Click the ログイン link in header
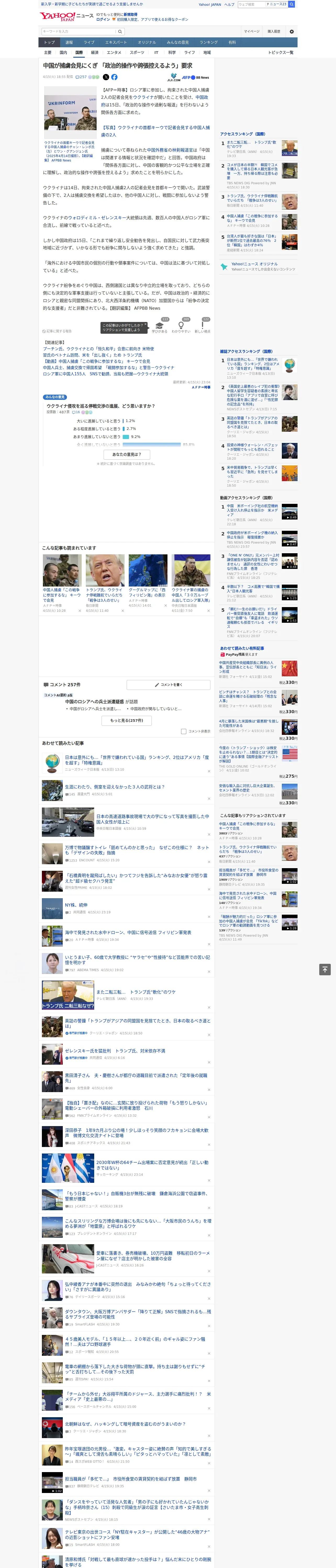This screenshot has height=1568, width=336. [103, 20]
